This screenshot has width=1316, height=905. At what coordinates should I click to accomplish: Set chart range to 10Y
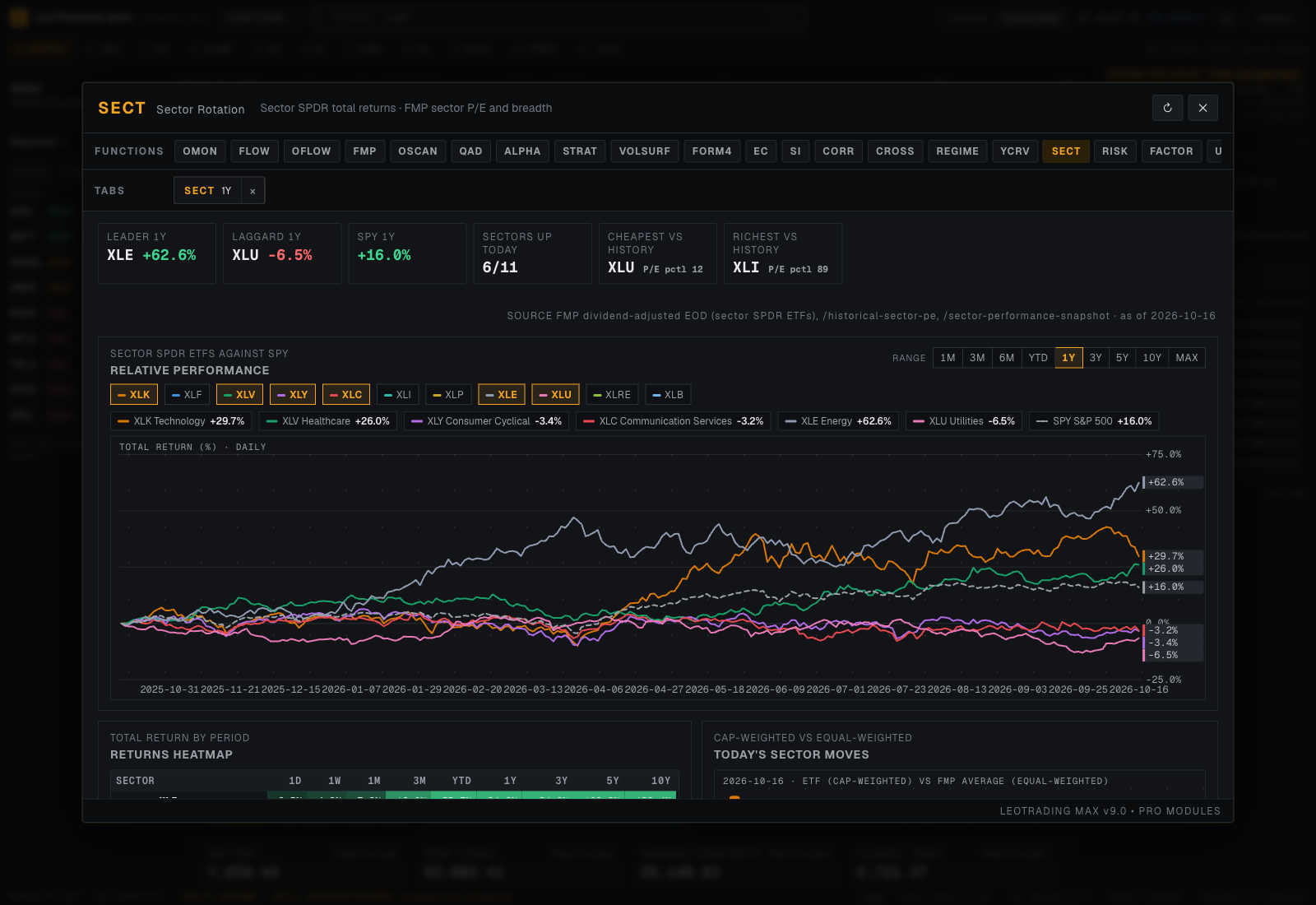[x=1151, y=358]
